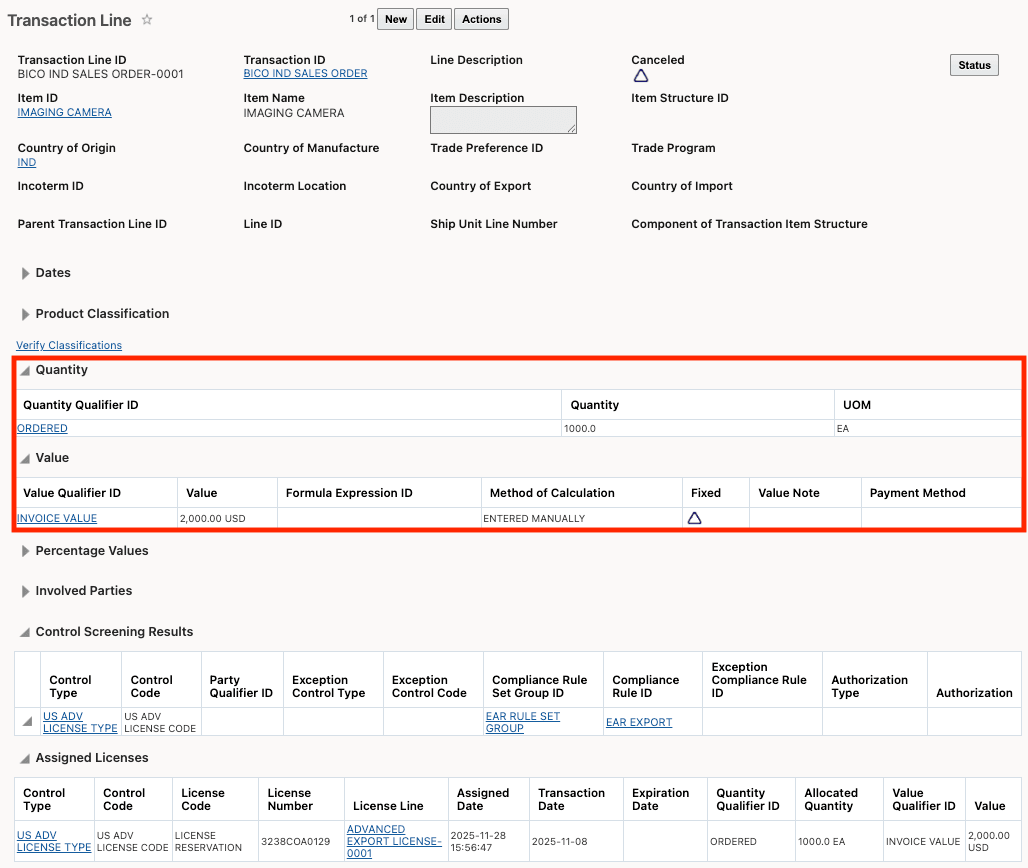Open the ADVANCED EXPORT LICENSE-0001 line
This screenshot has height=868, width=1028.
pyautogui.click(x=393, y=840)
